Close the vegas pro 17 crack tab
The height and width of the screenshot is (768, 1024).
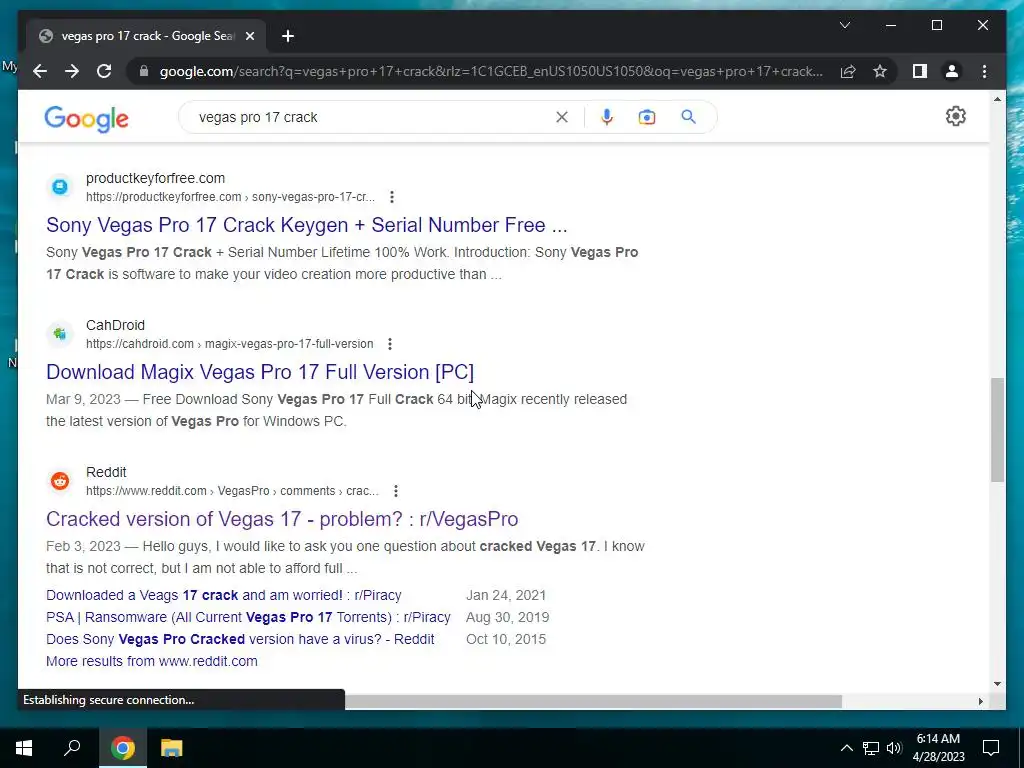(x=249, y=36)
